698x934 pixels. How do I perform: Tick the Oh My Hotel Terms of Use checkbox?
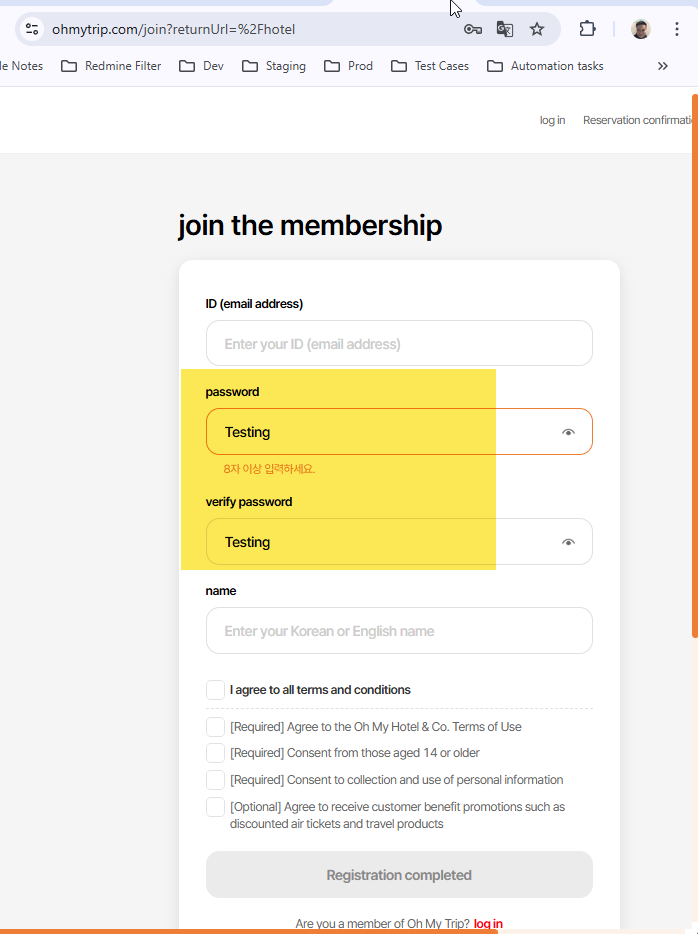click(x=215, y=727)
